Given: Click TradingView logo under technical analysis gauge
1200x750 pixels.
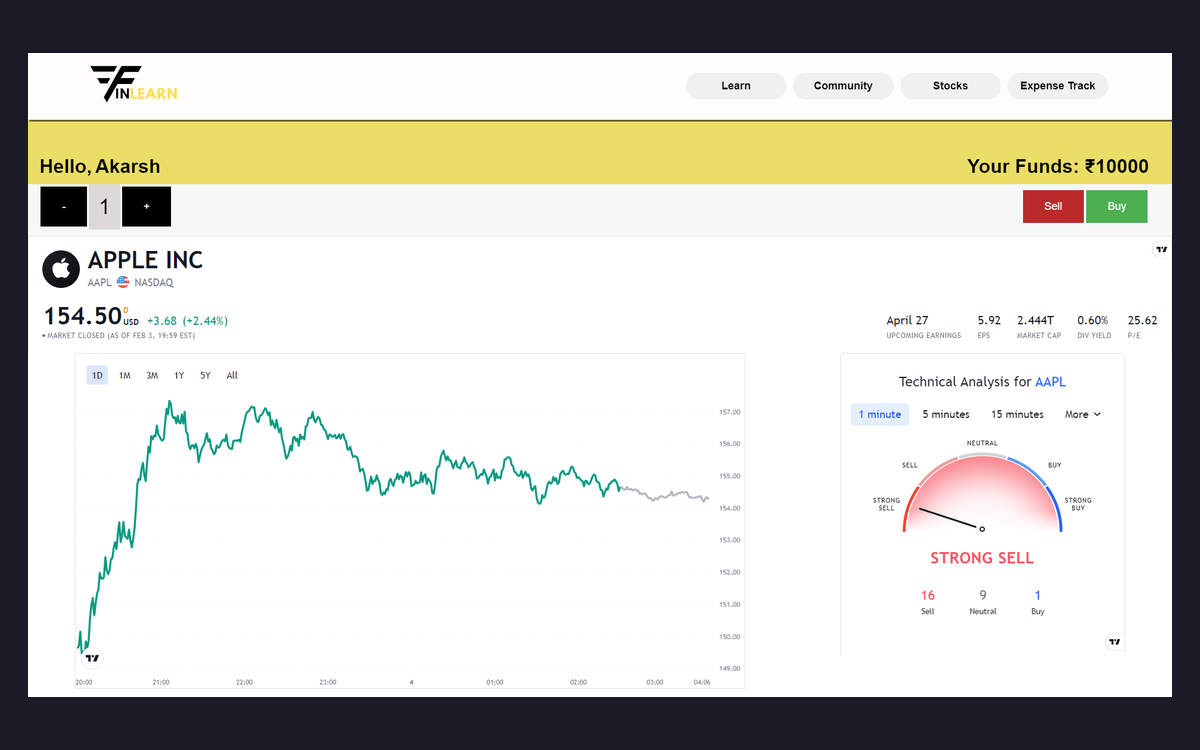Looking at the screenshot, I should (1114, 642).
